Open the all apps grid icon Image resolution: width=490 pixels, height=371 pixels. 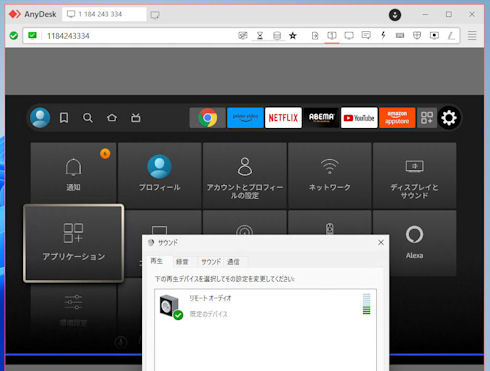coord(427,118)
